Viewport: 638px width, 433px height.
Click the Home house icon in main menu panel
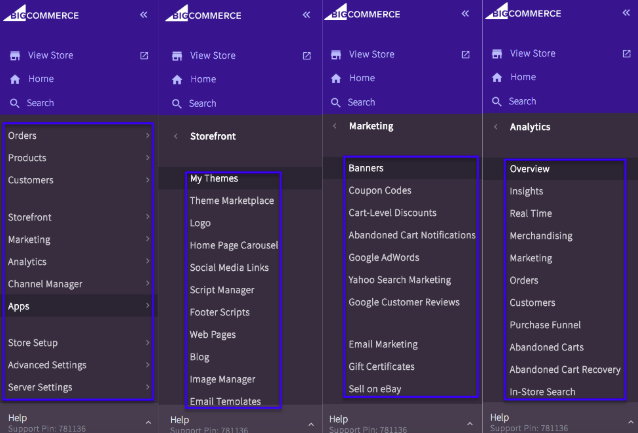click(x=15, y=79)
